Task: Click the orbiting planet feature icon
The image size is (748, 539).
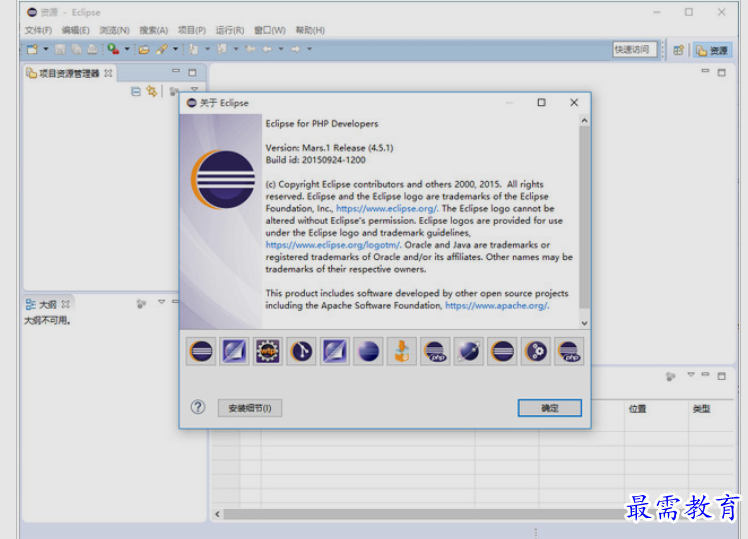Action: (468, 352)
